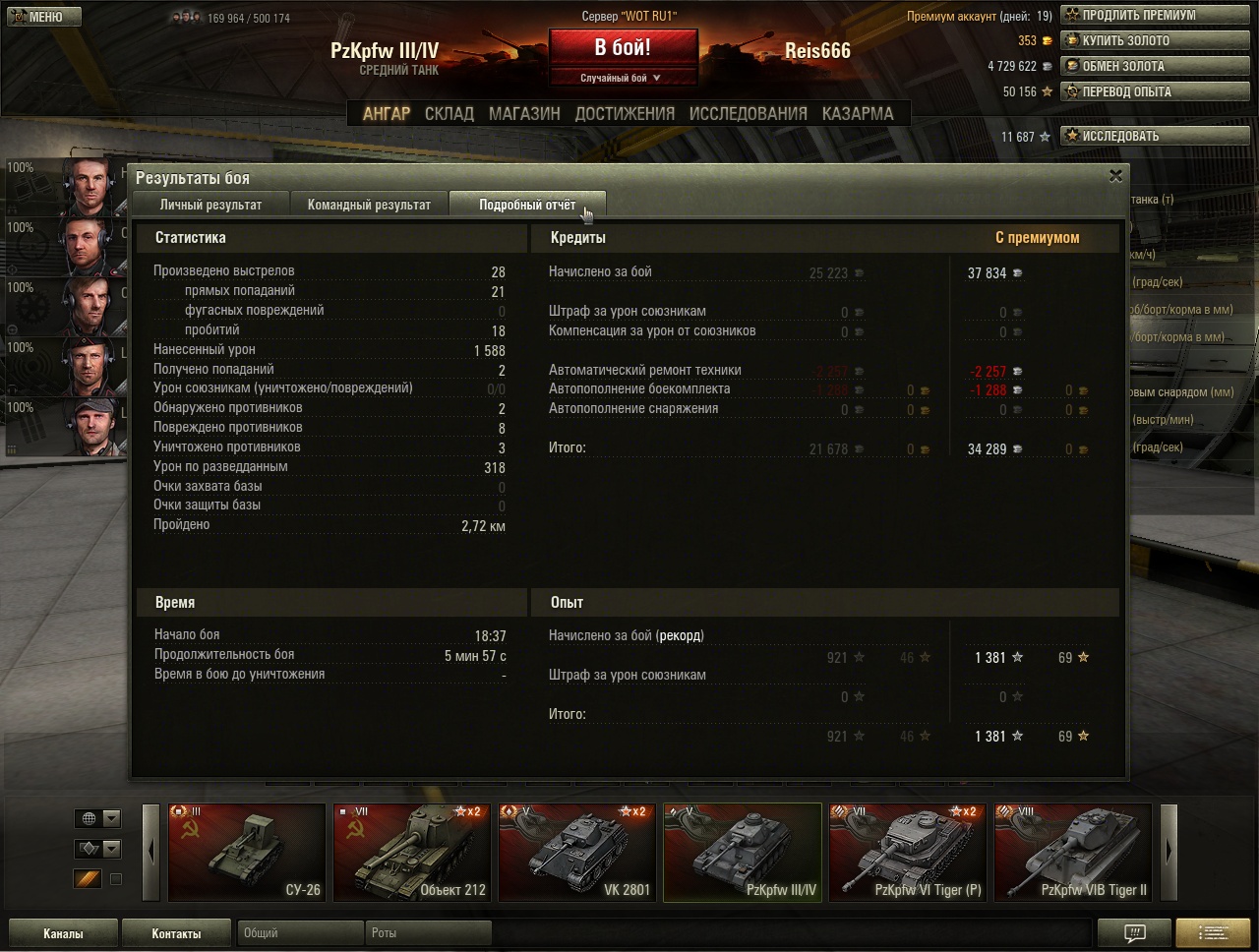Click the gold-colored list icon button

tap(1213, 932)
